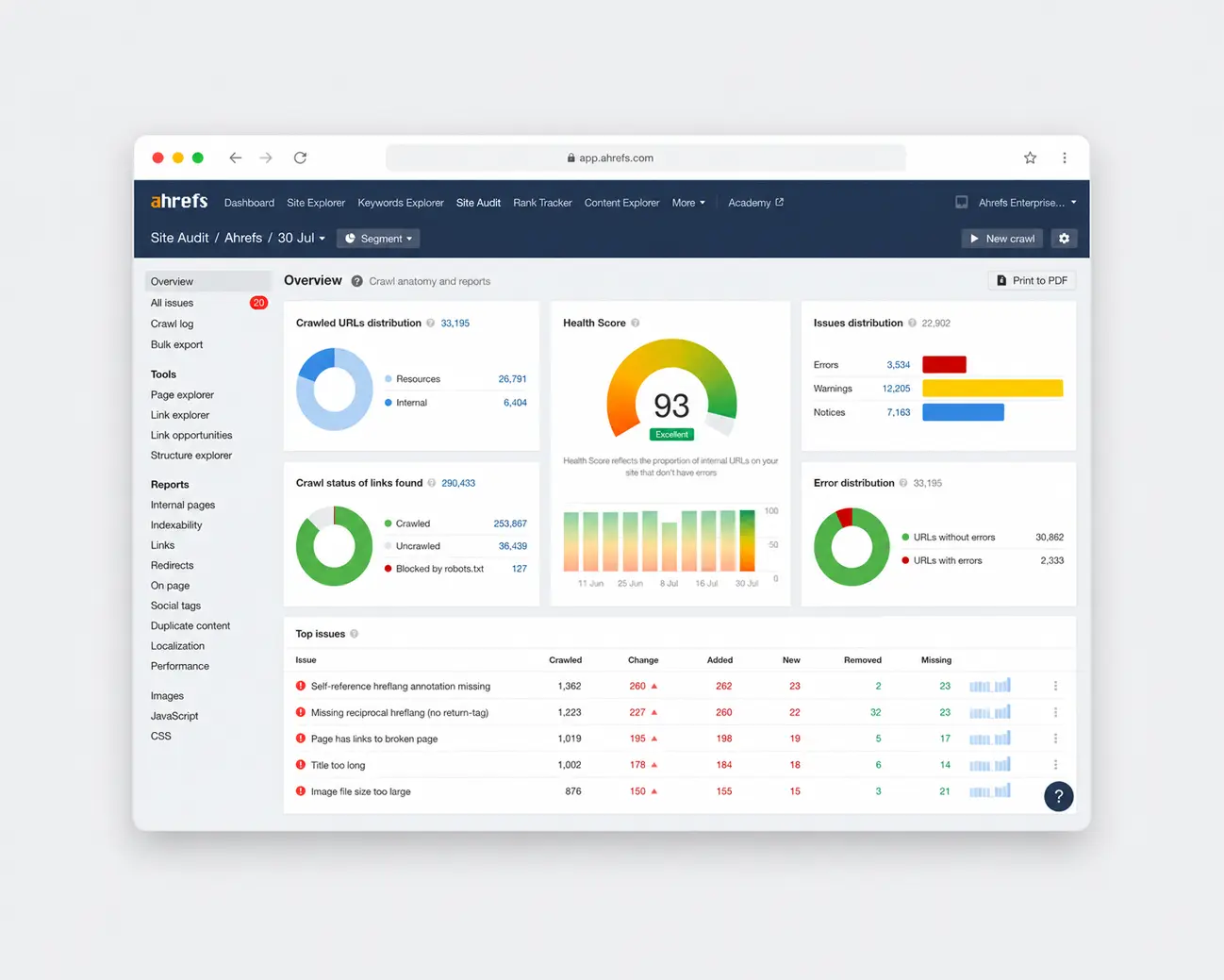
Task: Open Keywords Explorer in top navigation
Action: coord(401,203)
